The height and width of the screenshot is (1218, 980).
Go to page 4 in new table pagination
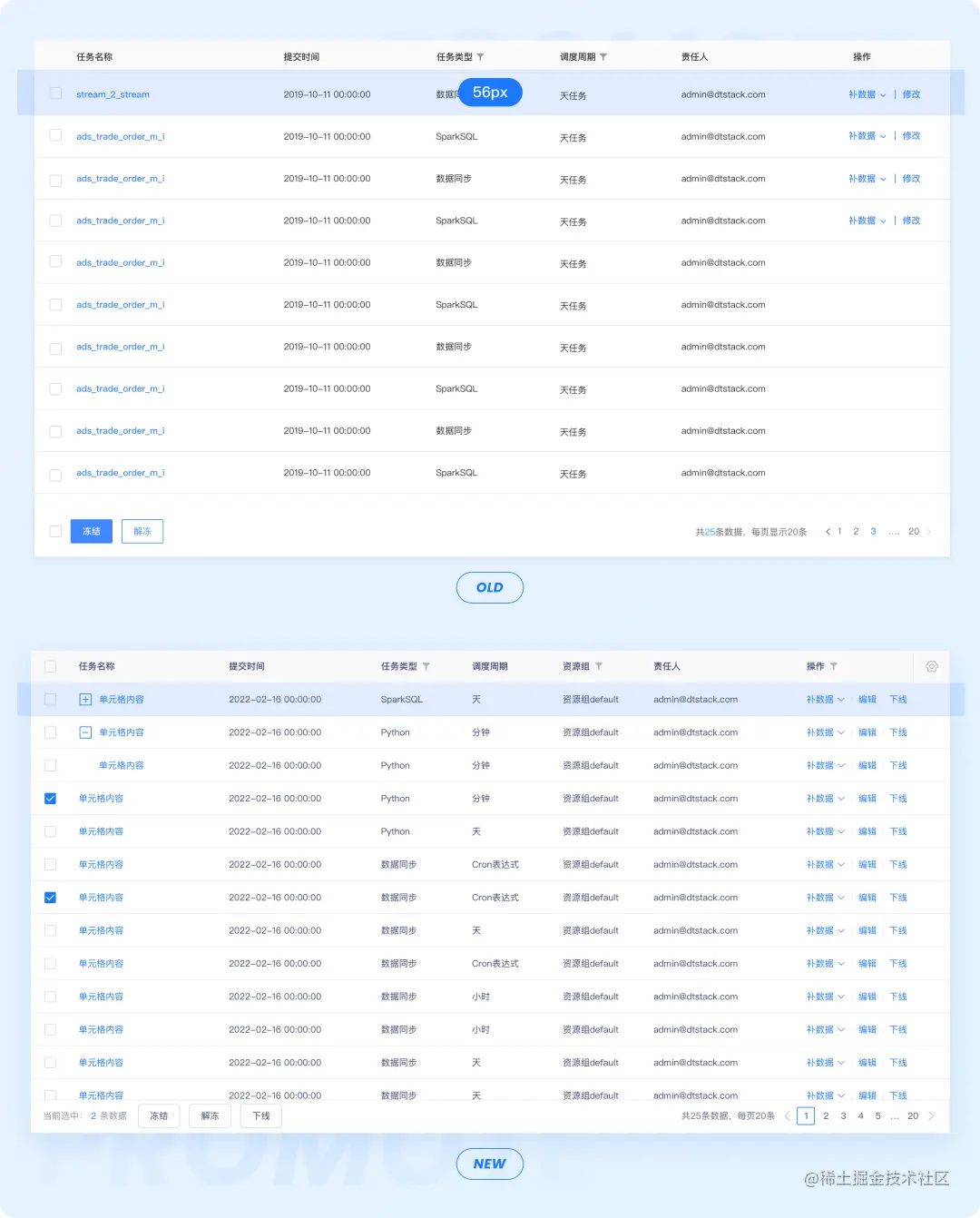click(x=860, y=1116)
